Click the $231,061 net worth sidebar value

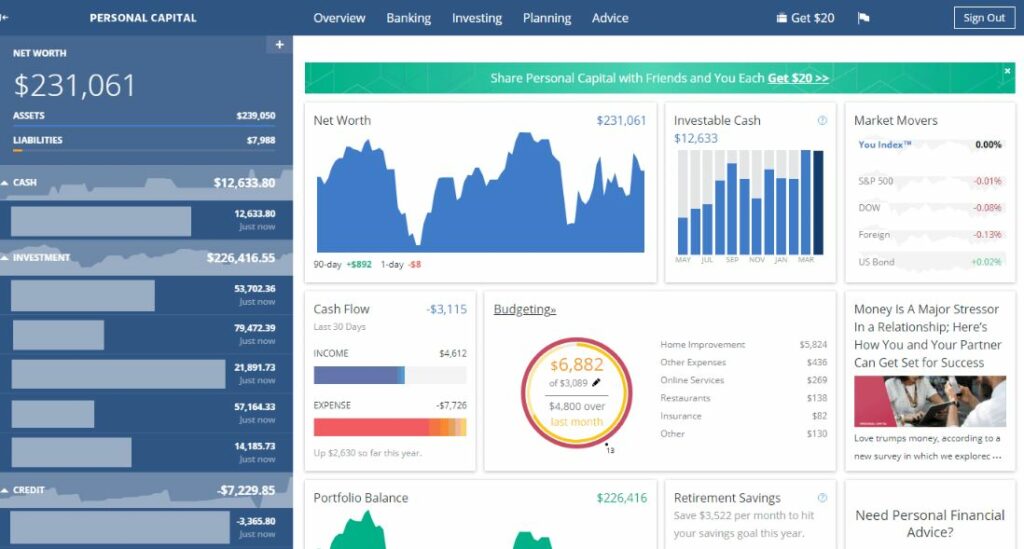(x=74, y=86)
